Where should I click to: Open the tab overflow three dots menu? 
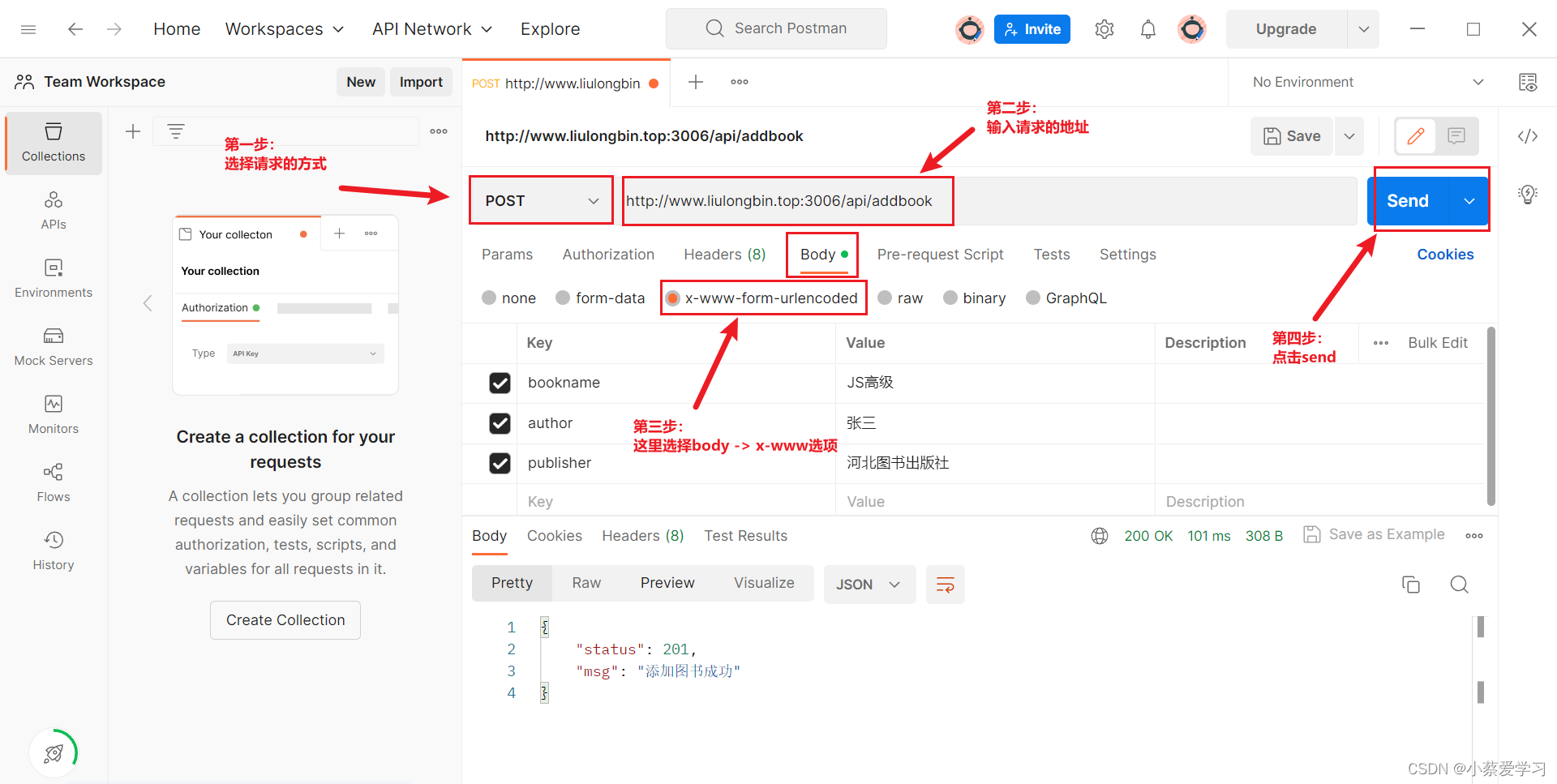pyautogui.click(x=740, y=82)
